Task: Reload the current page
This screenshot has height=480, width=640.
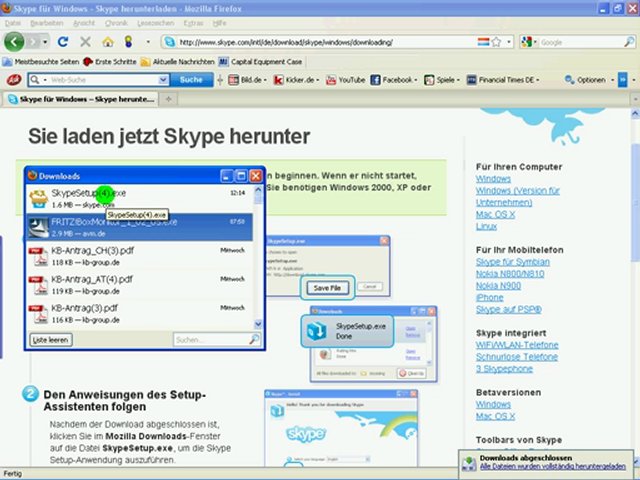Action: pos(63,42)
